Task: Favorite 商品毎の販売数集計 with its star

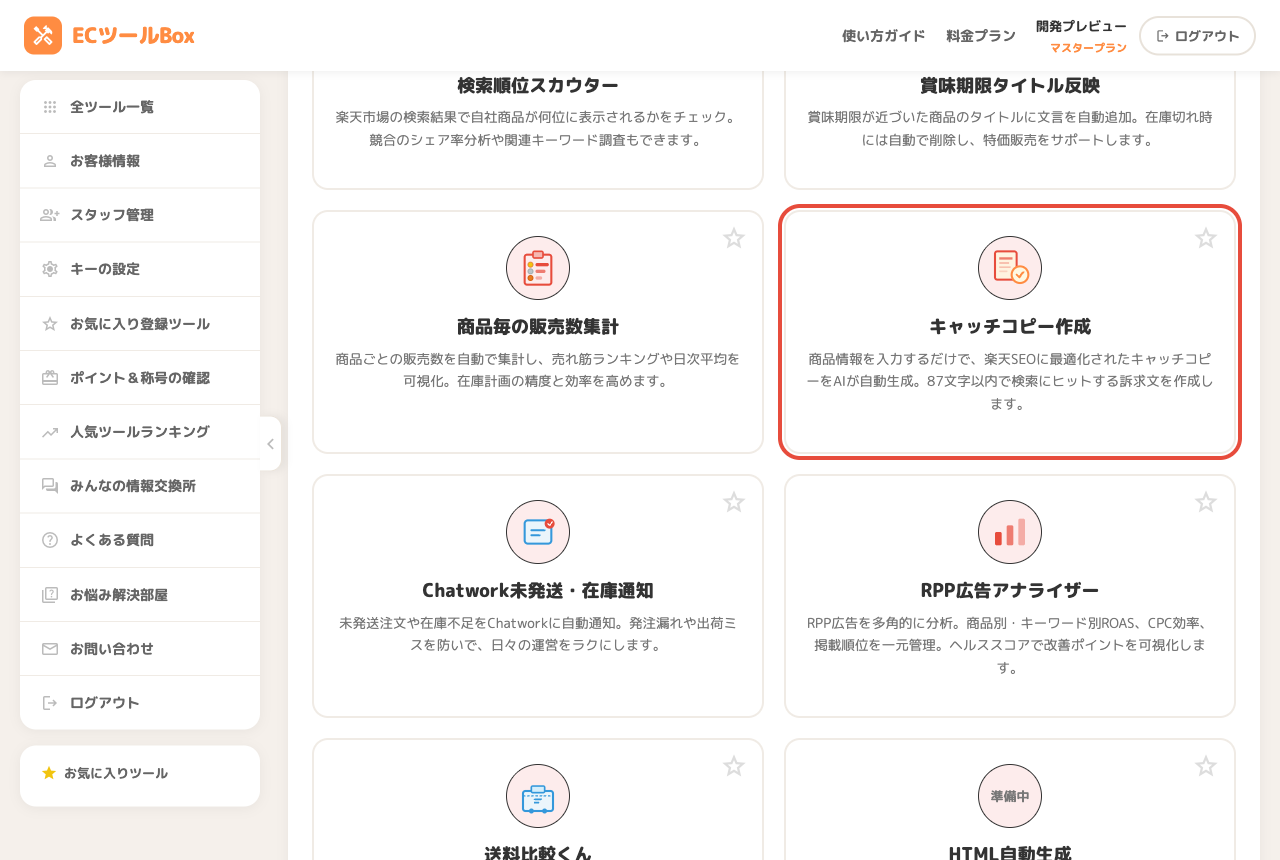Action: (734, 238)
